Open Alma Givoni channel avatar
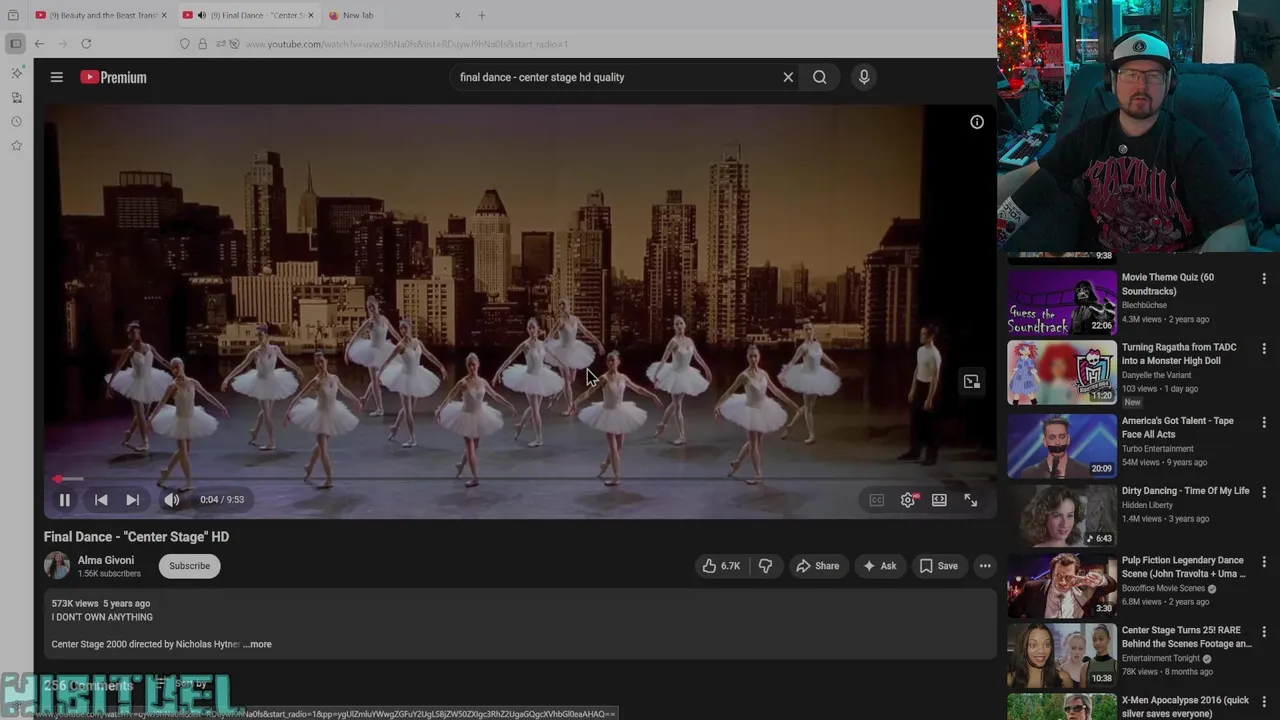Viewport: 1280px width, 720px height. [x=57, y=565]
